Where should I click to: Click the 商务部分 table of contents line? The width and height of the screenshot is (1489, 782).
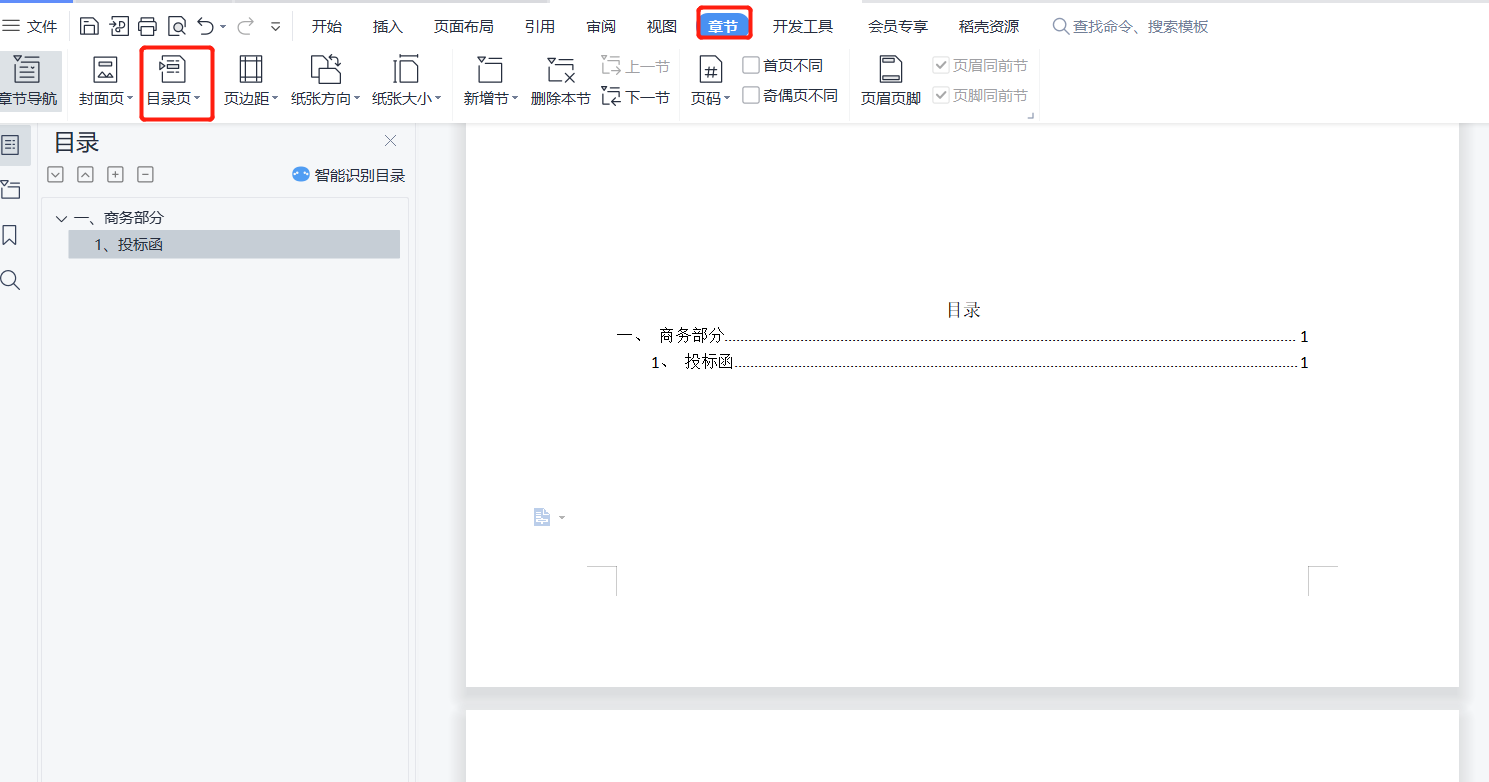pyautogui.click(x=962, y=336)
